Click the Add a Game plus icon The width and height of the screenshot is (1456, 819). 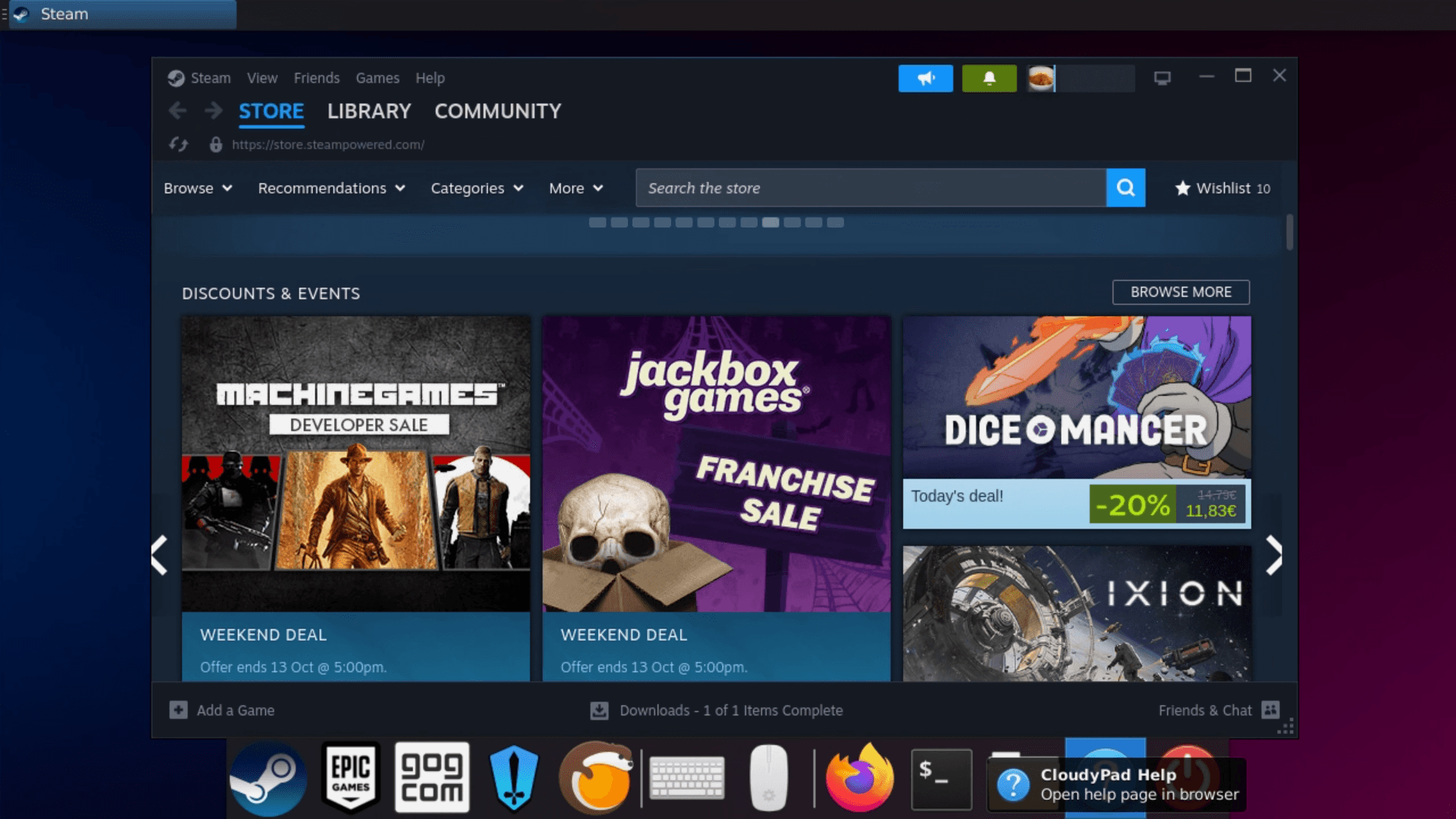[178, 710]
